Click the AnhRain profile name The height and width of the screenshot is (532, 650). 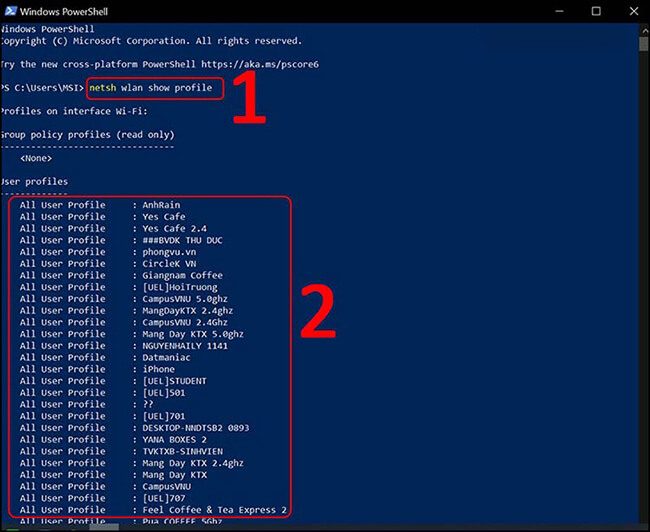[161, 205]
